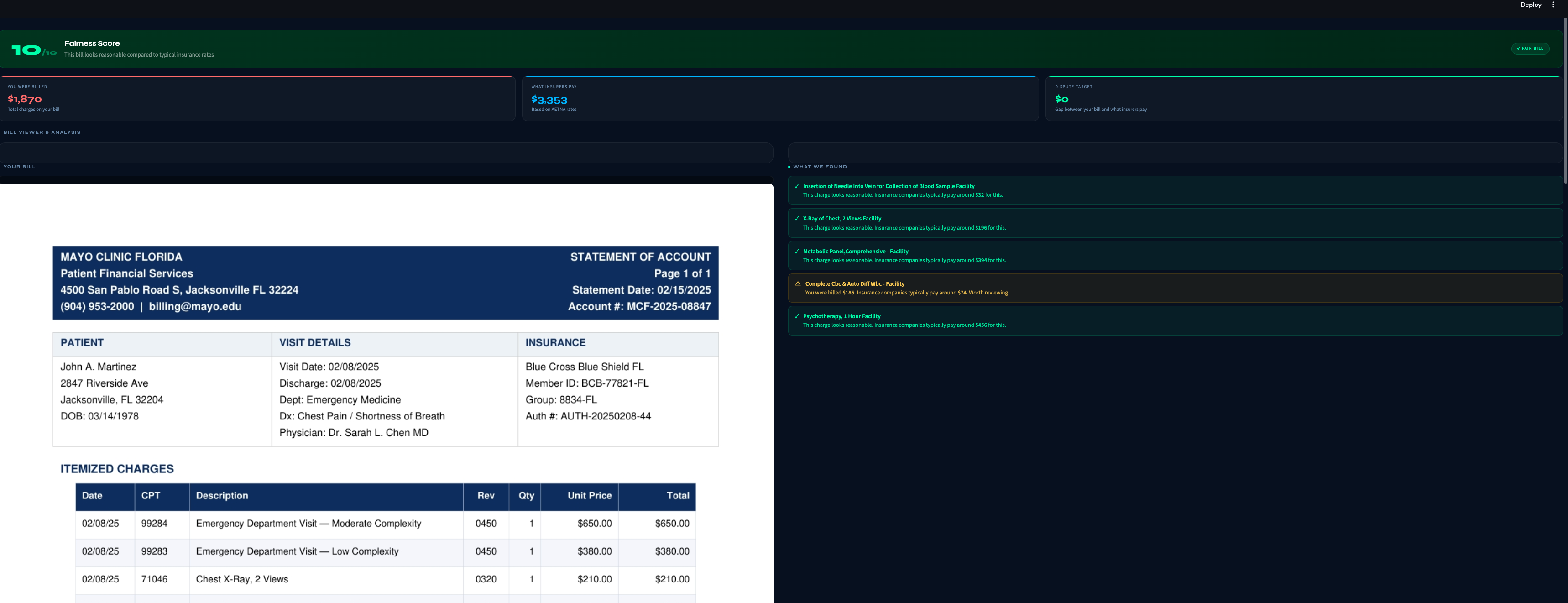Select the Dispute Target $0 card
The height and width of the screenshot is (603, 1568).
coord(1302,99)
